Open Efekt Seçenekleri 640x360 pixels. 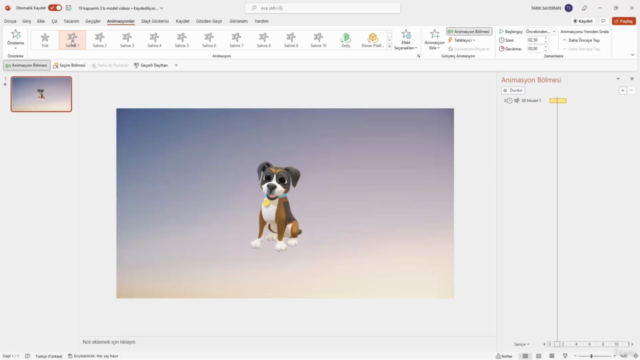coord(406,40)
